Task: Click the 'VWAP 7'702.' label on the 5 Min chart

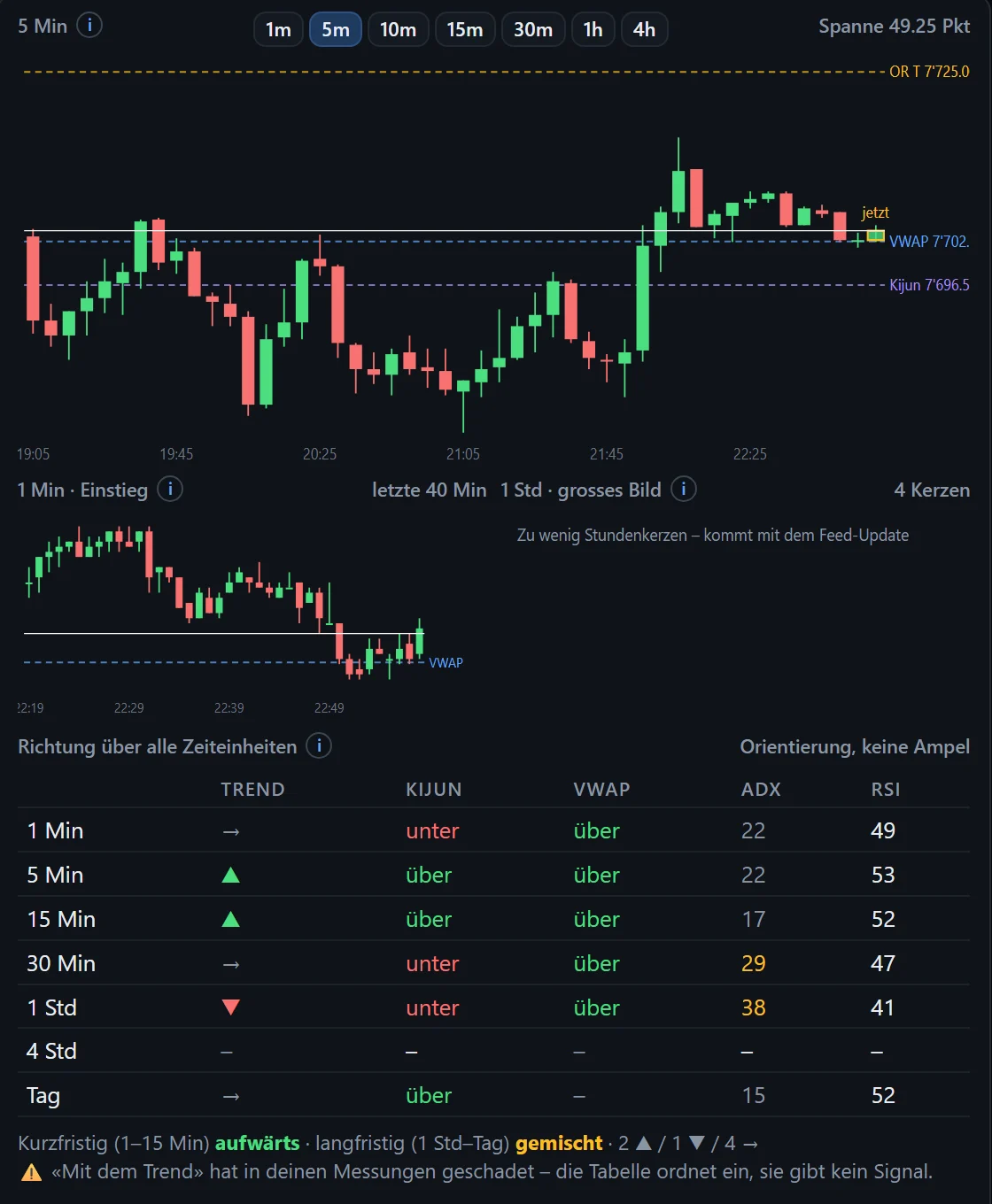Action: pyautogui.click(x=929, y=241)
